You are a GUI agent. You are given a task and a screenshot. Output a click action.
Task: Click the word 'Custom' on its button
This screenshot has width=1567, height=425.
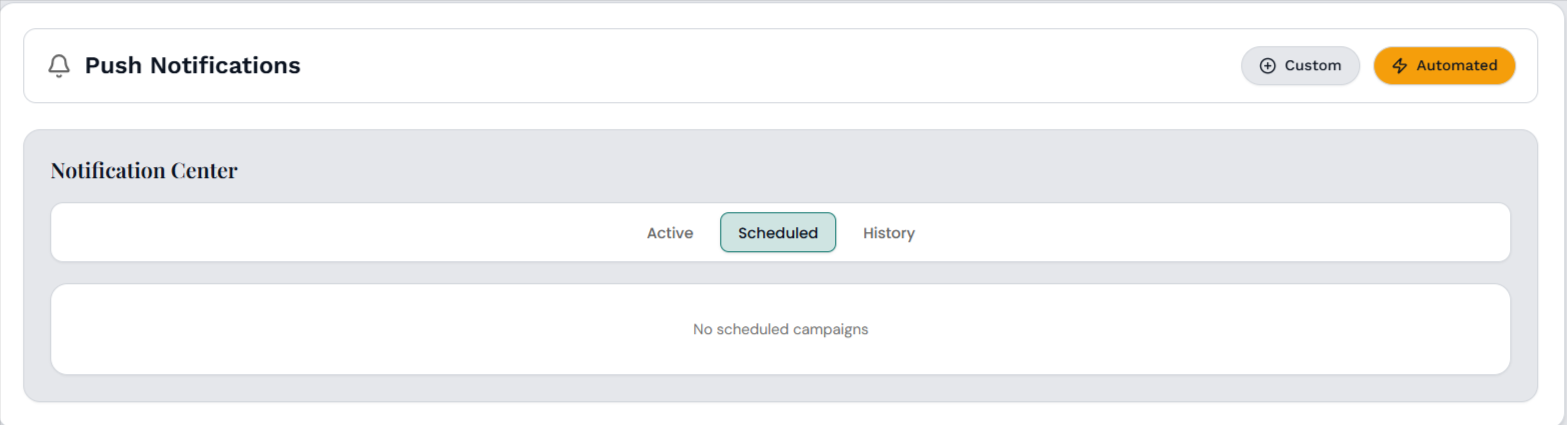click(x=1312, y=66)
